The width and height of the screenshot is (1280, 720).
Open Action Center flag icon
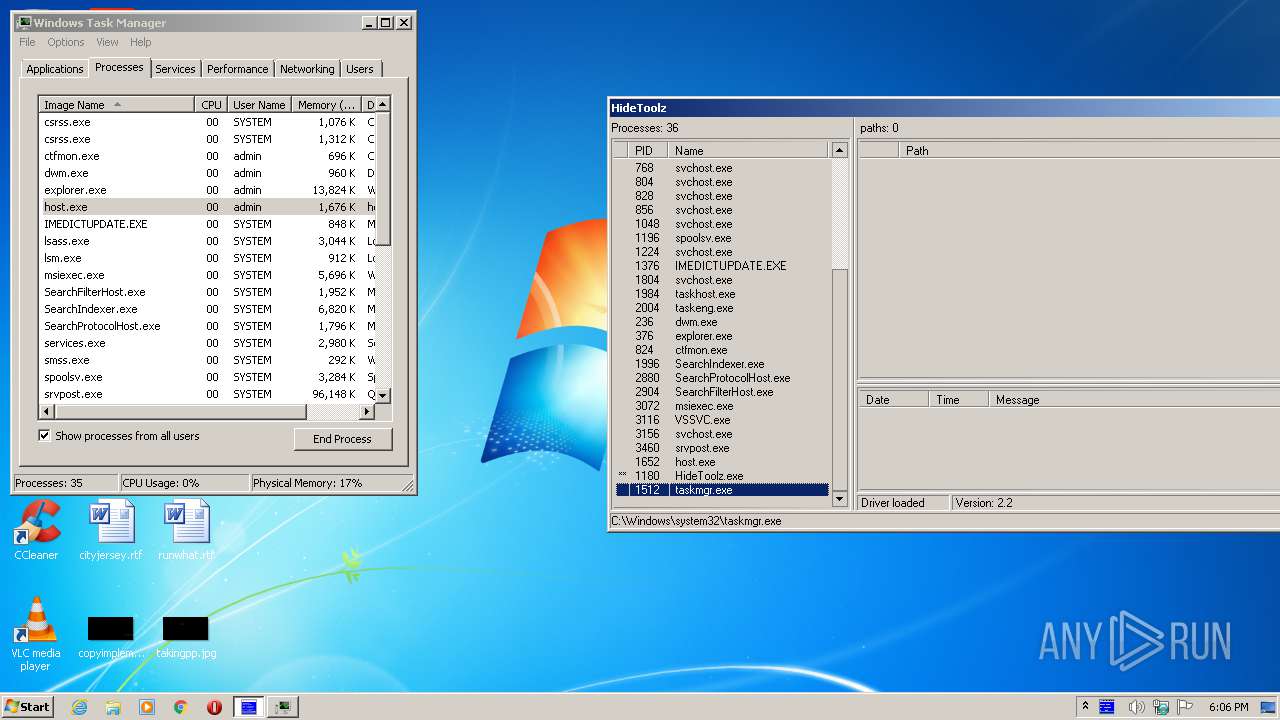1185,707
